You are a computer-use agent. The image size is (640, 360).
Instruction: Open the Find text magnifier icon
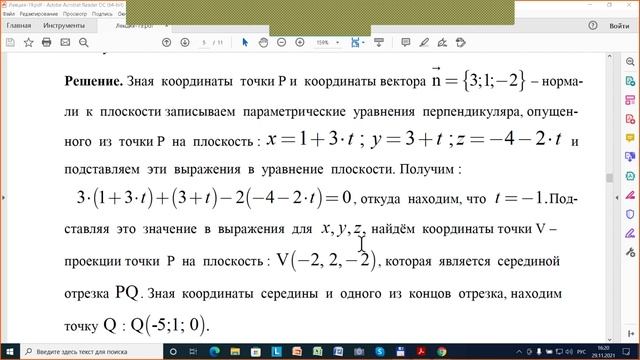pyautogui.click(x=84, y=42)
